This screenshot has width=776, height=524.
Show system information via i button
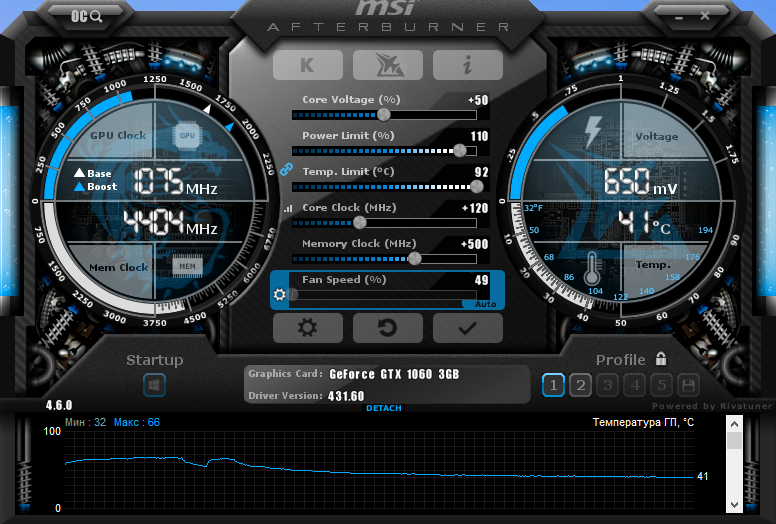(468, 64)
